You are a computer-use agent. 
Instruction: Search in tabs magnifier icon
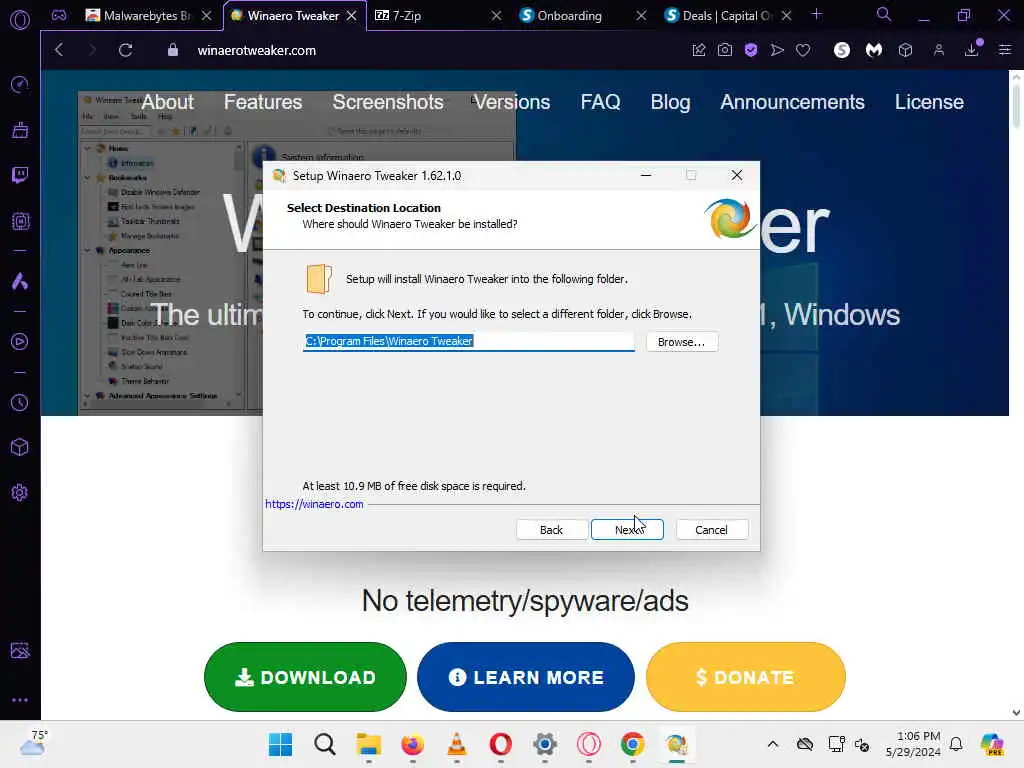tap(884, 14)
